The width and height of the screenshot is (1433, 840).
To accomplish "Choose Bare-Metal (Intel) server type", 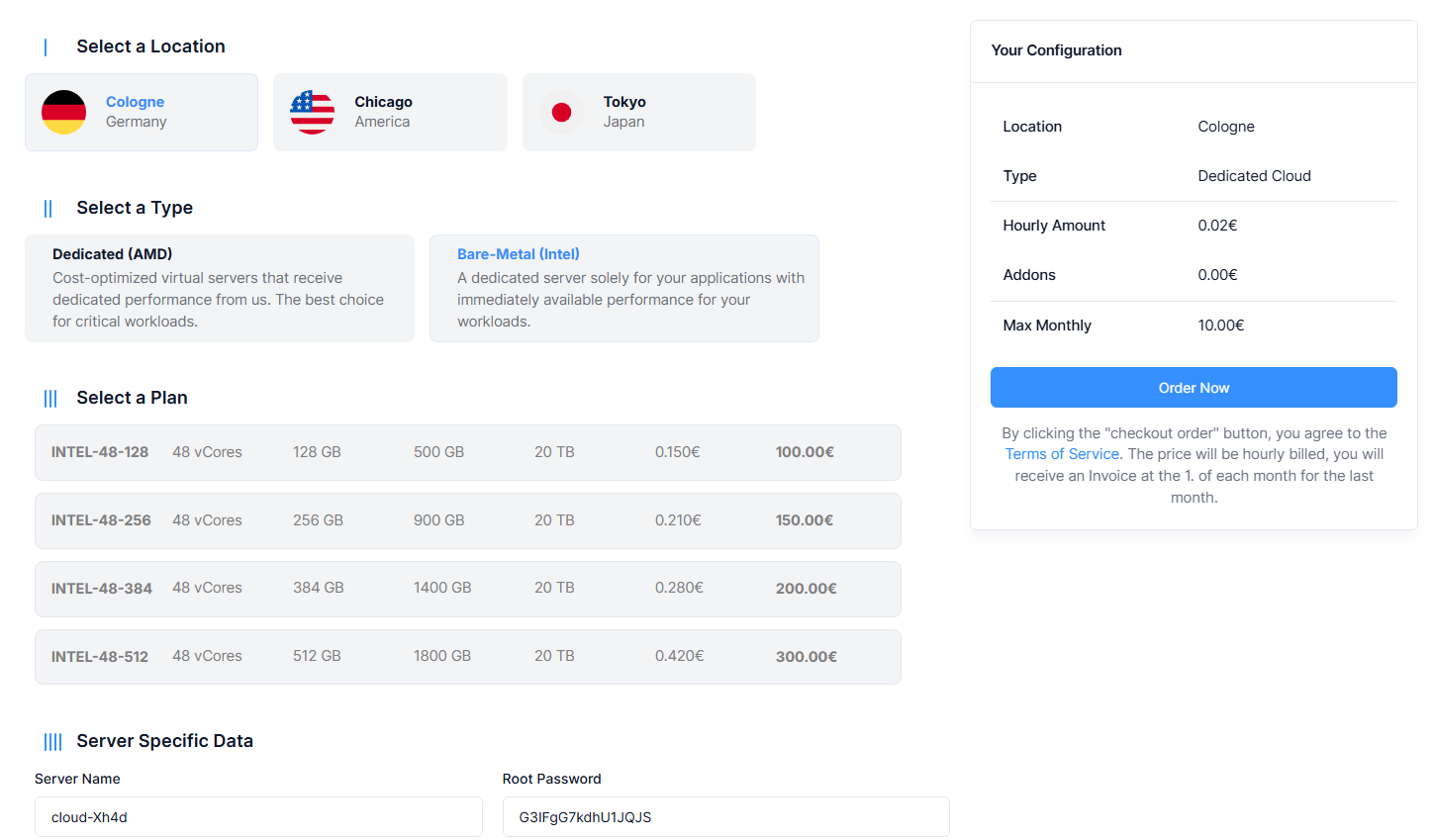I will (623, 288).
